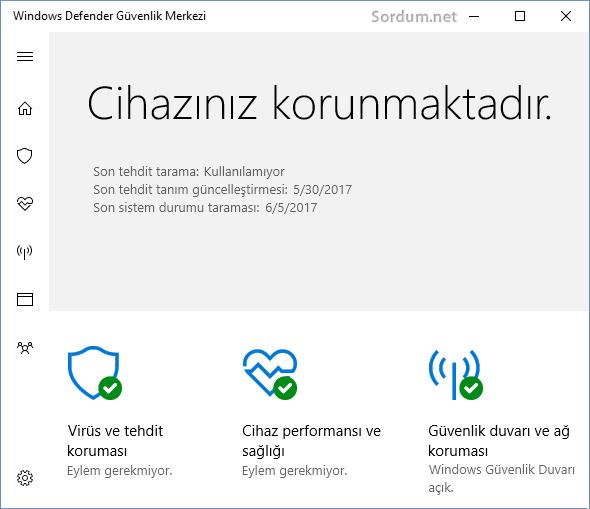
Task: Open the network antenna sidebar icon
Action: (x=24, y=252)
